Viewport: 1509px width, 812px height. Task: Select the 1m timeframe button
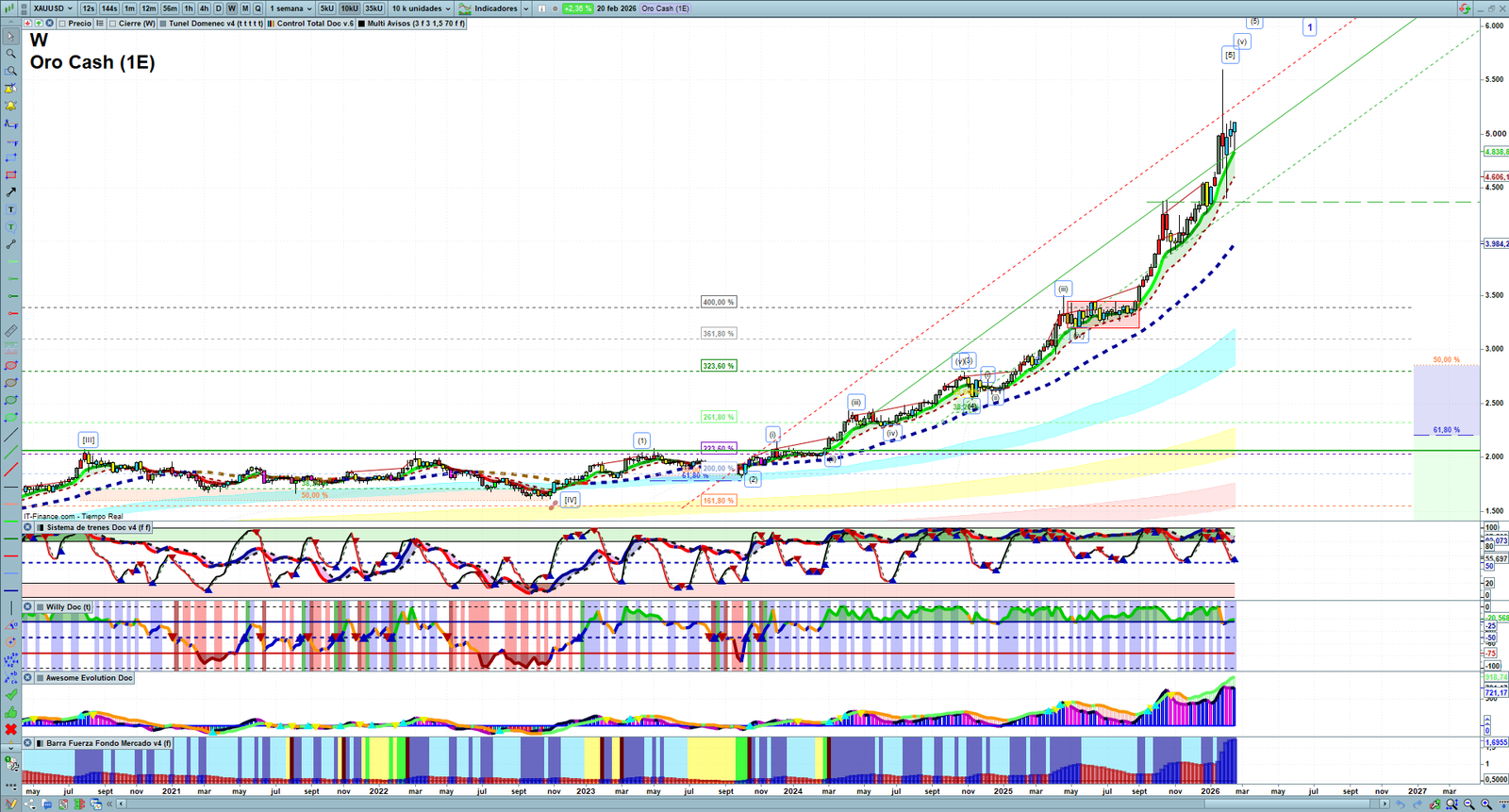click(129, 8)
